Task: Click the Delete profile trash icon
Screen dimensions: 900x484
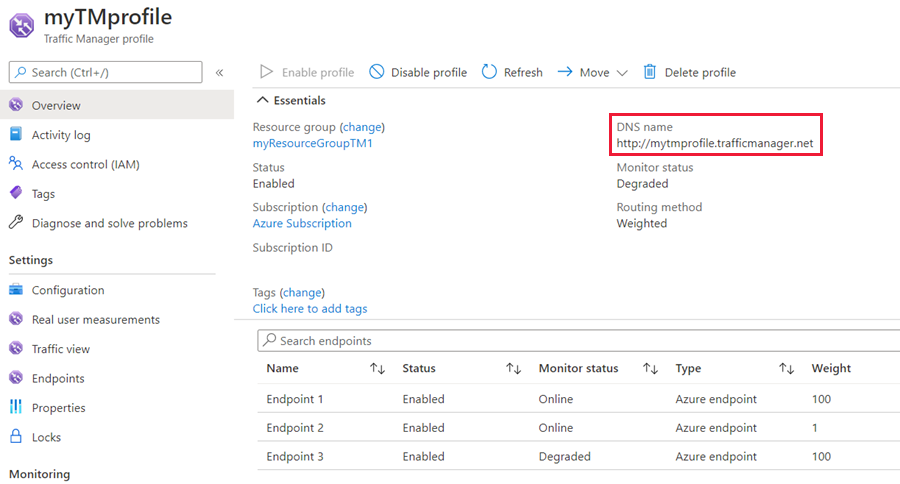Action: pos(650,72)
